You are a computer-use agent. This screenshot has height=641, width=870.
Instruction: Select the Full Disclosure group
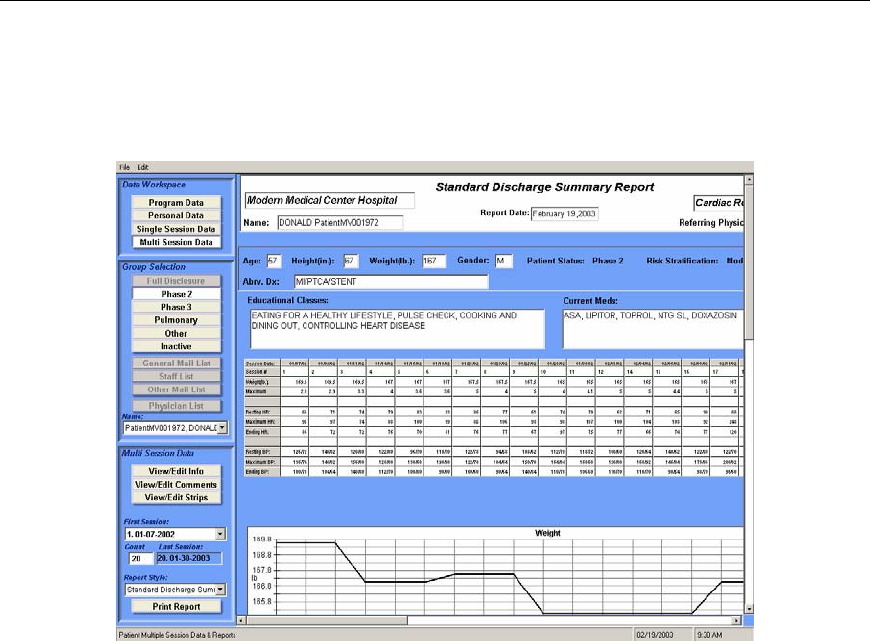click(x=176, y=281)
